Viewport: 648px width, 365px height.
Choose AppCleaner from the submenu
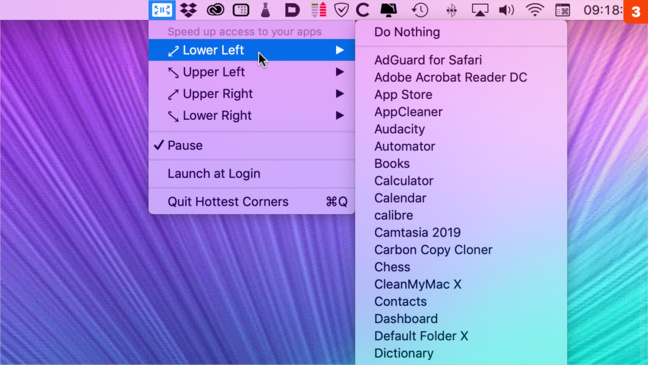click(461, 112)
